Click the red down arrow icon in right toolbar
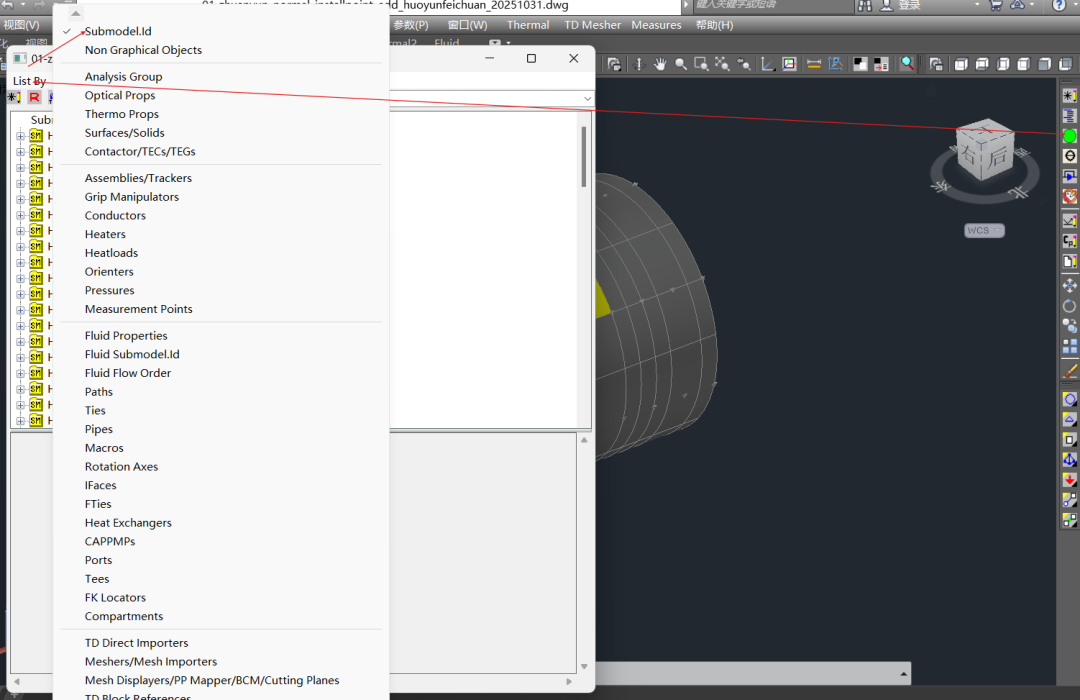1080x700 pixels. 1069,480
